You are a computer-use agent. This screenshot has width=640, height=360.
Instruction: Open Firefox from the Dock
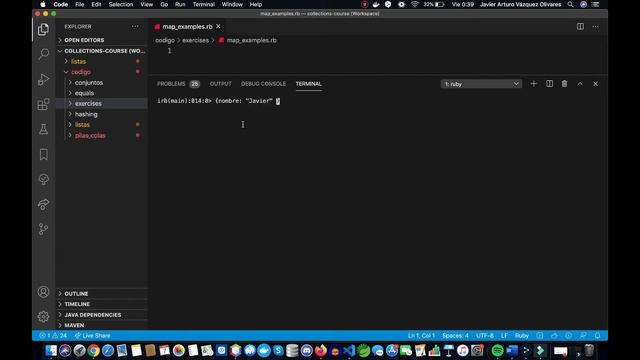[x=321, y=351]
